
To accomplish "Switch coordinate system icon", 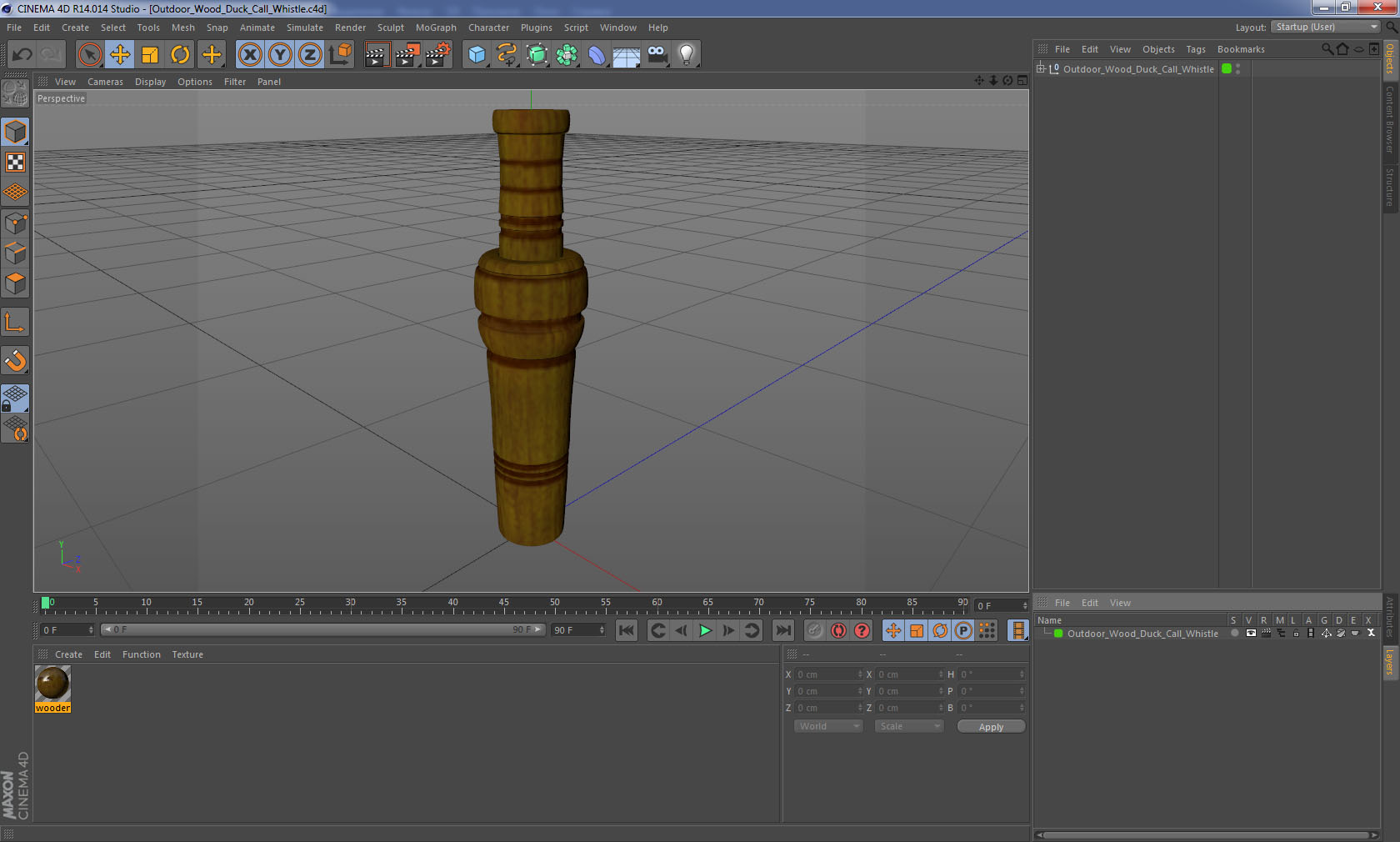I will [x=340, y=55].
